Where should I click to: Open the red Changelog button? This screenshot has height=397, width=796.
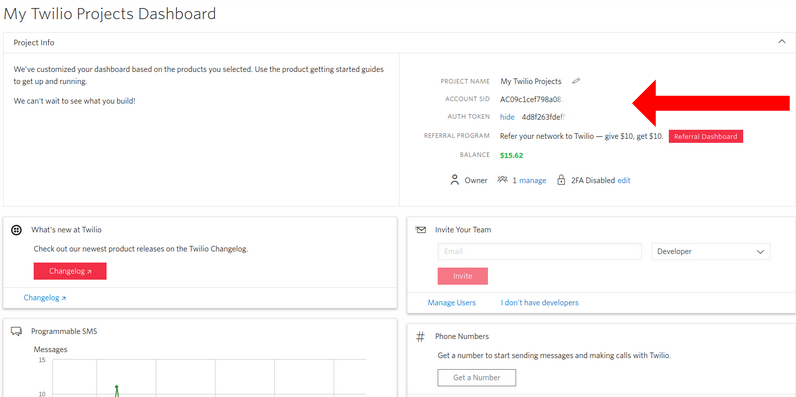[70, 271]
